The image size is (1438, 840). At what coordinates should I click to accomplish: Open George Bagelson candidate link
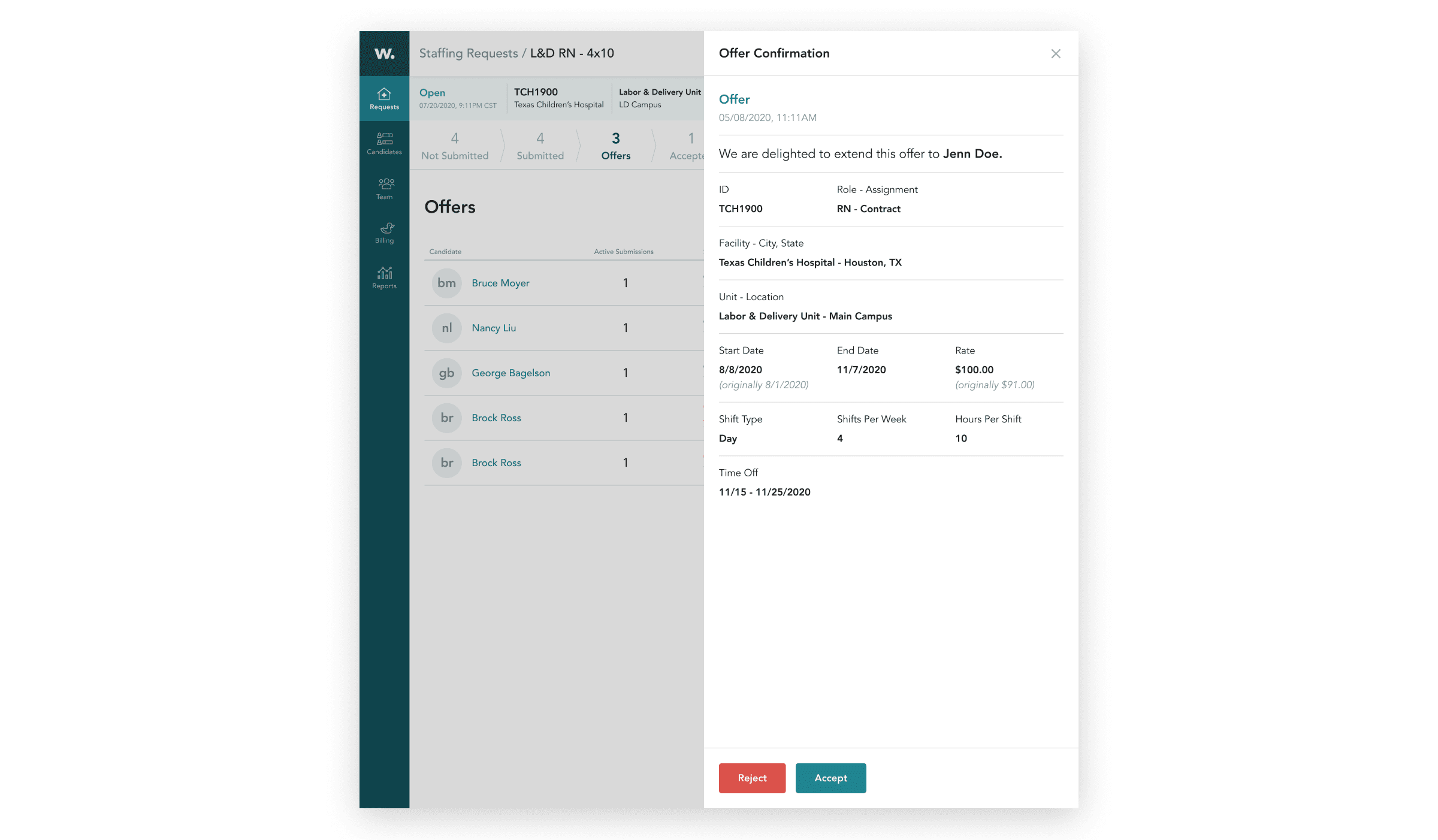point(510,373)
